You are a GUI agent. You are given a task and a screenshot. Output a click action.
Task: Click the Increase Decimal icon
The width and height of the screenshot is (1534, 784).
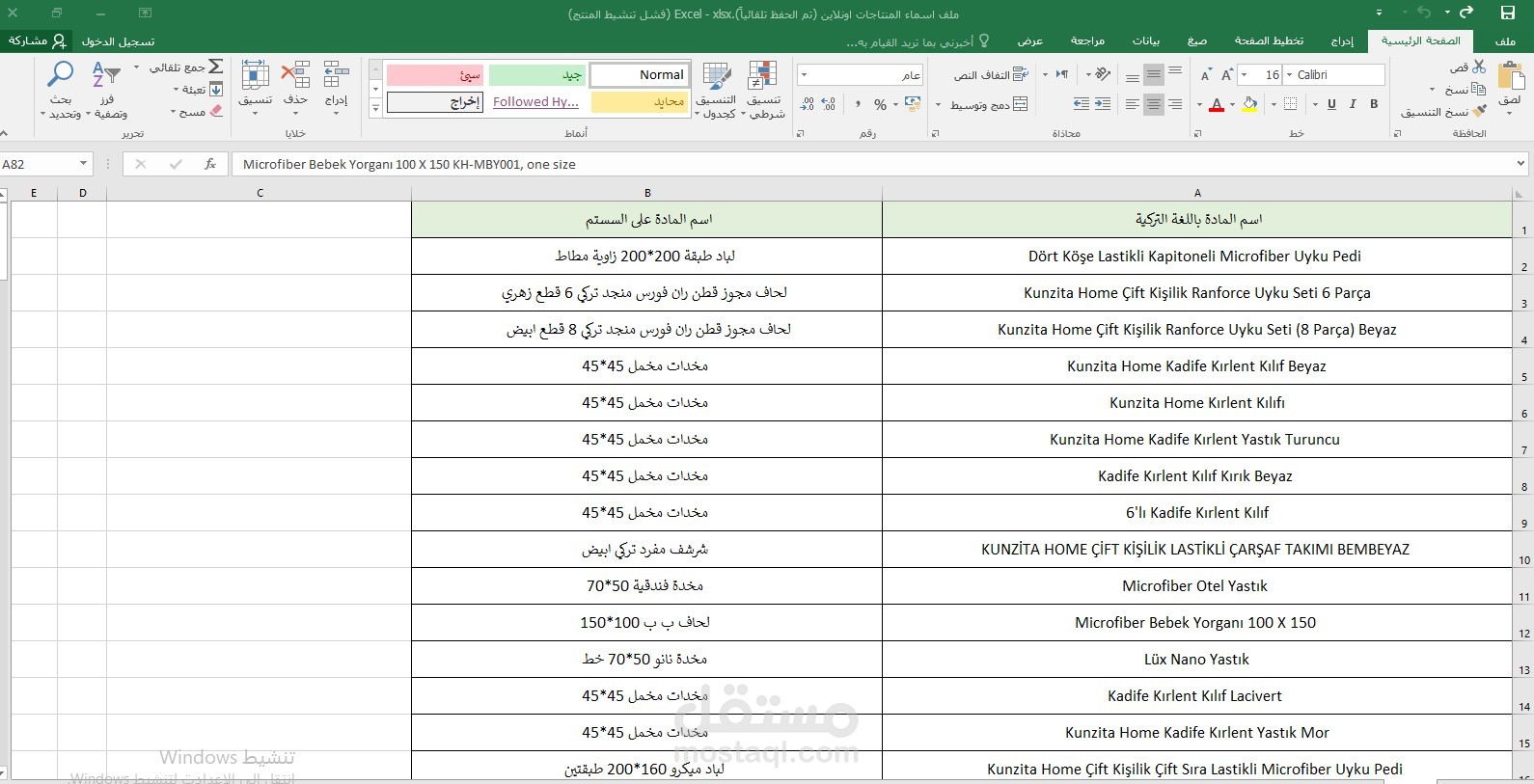(x=830, y=104)
